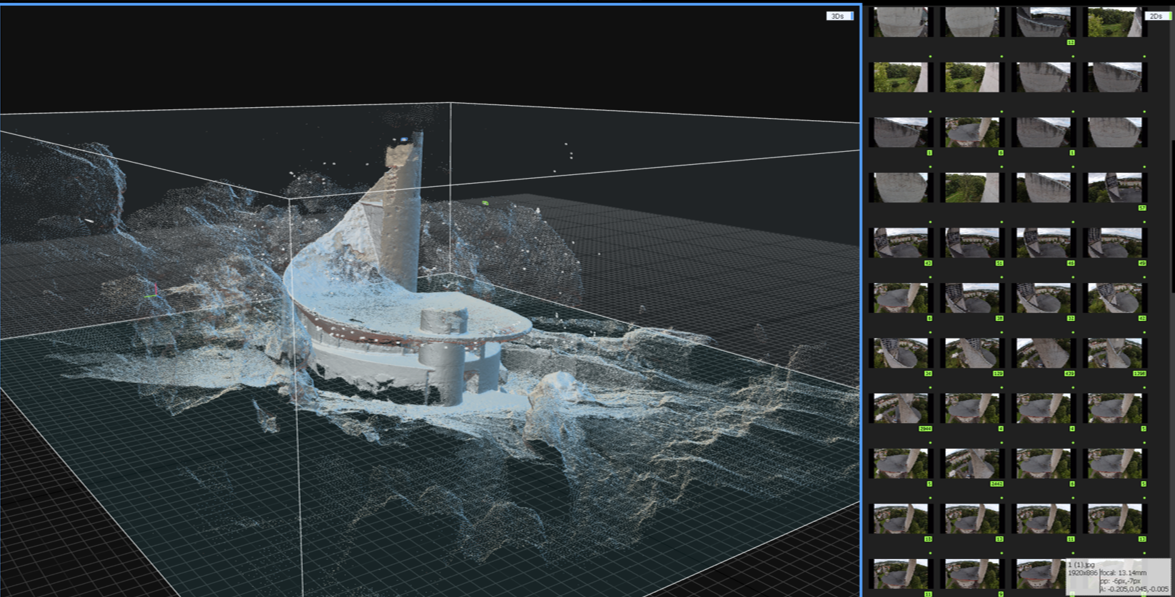
Task: Click the small cylinder atop the circular platform
Action: tap(443, 321)
